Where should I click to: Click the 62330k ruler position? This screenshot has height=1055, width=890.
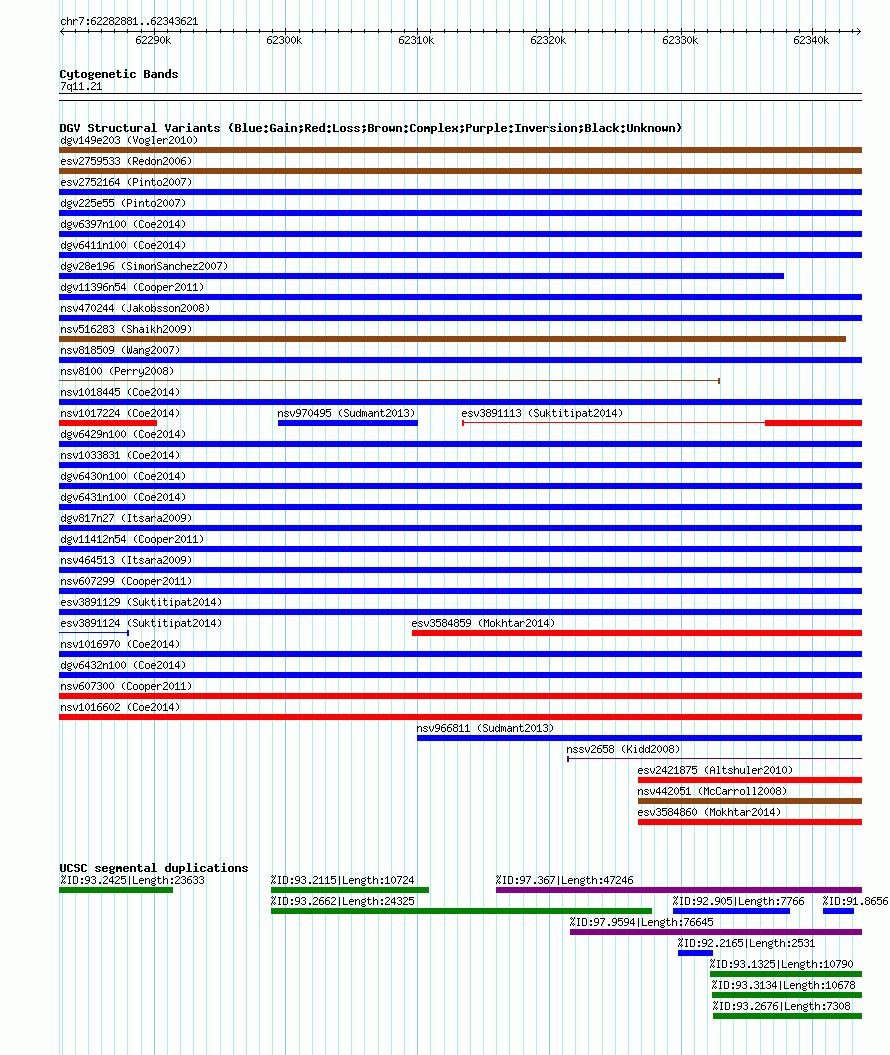pyautogui.click(x=680, y=40)
